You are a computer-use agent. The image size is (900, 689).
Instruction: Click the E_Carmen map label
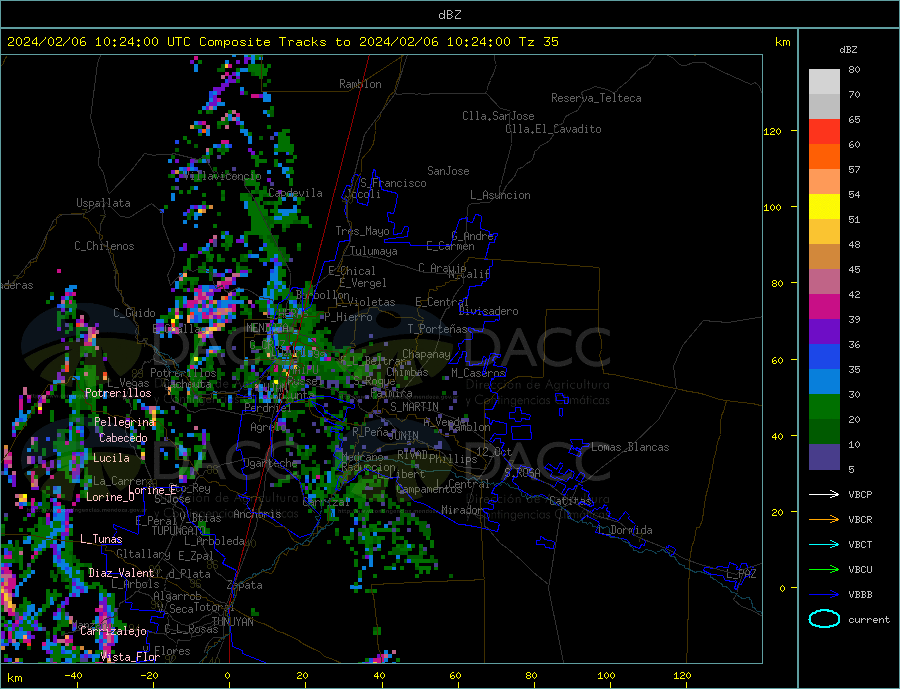[450, 246]
